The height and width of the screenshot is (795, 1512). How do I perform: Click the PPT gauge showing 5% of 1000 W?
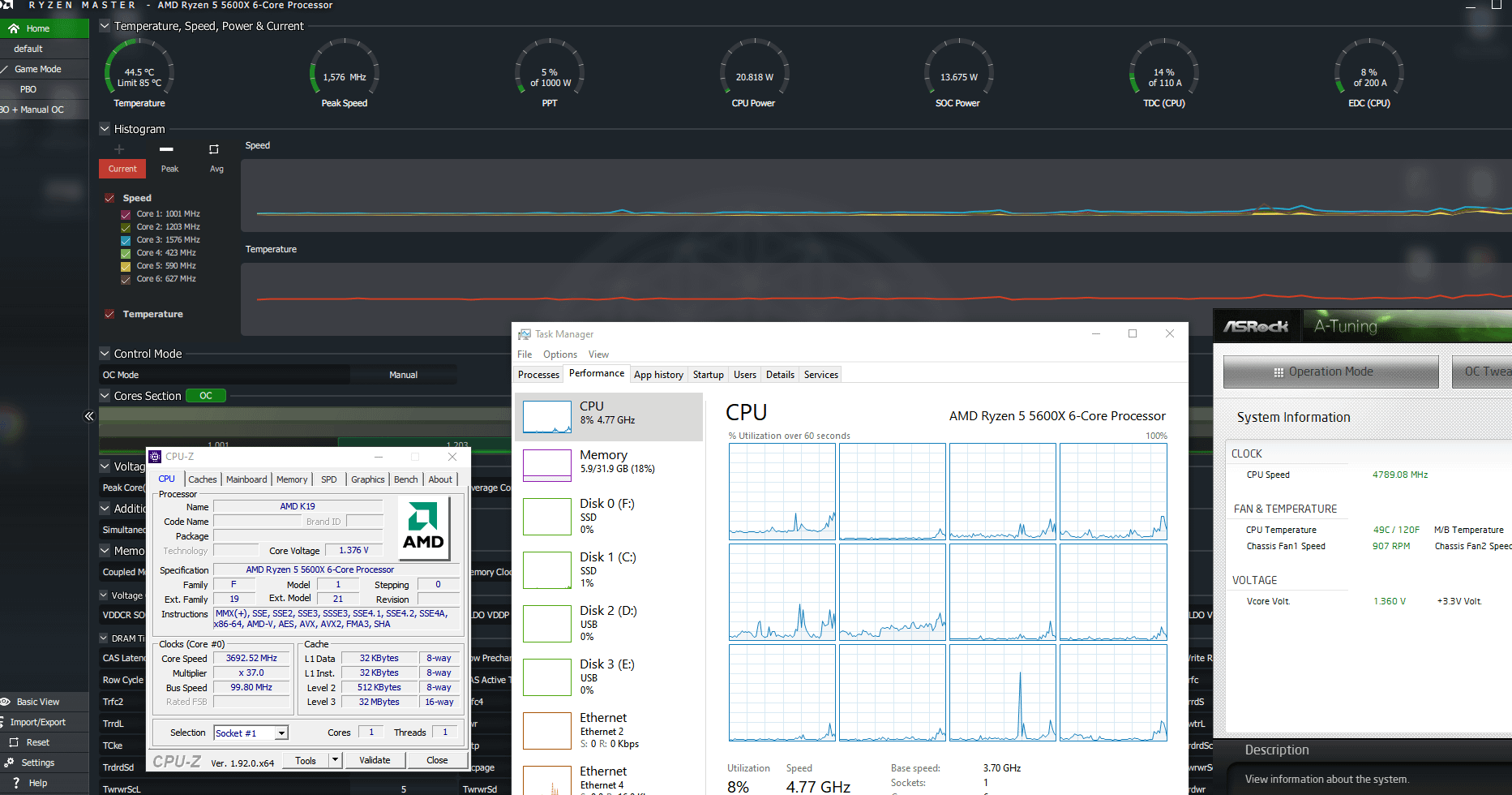(x=550, y=73)
